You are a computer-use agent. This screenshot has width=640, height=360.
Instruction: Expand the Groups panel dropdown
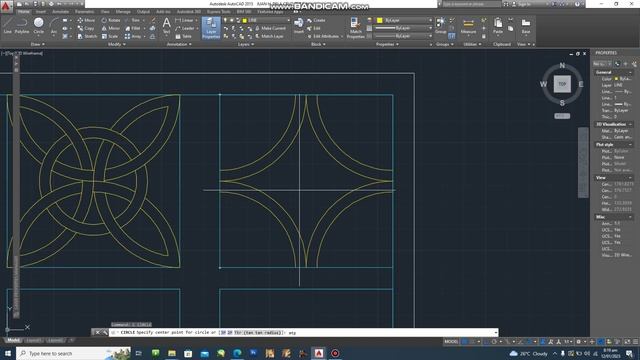point(444,44)
